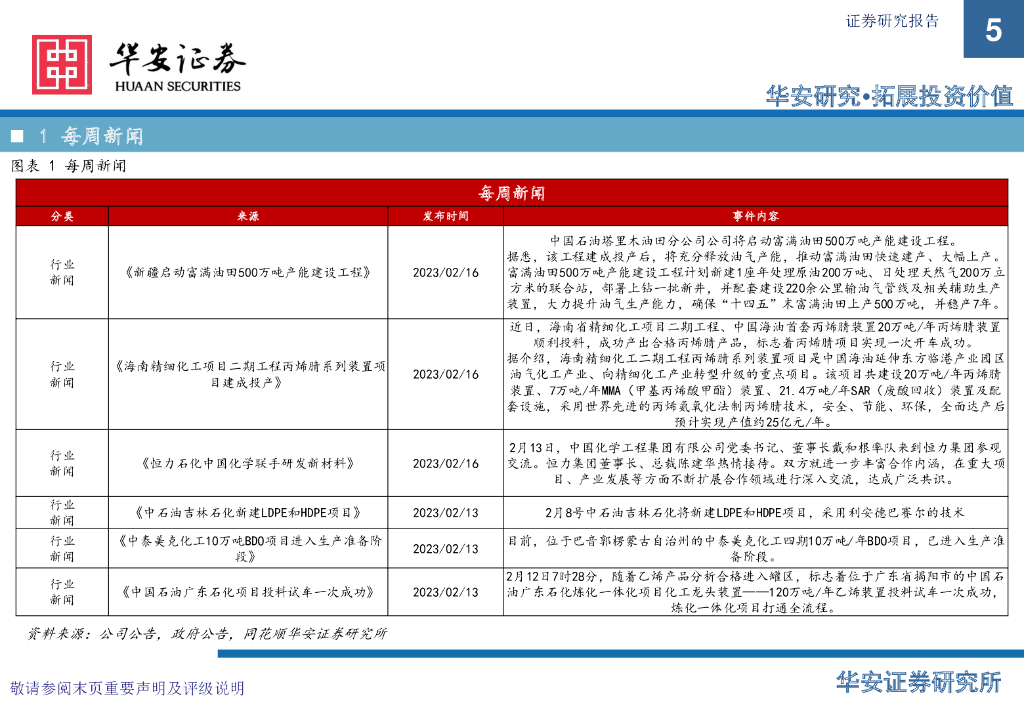Click date 2023/02/16 in 富满油田 row
Viewport: 1024px width, 709px height.
pyautogui.click(x=445, y=272)
